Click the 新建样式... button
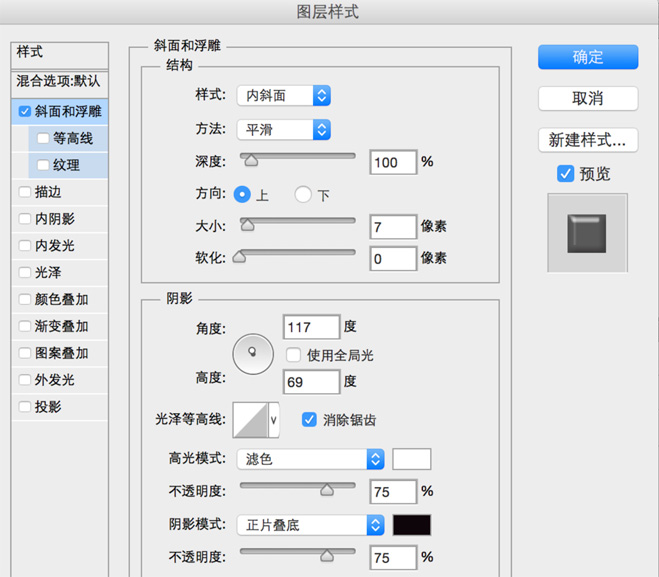 click(587, 139)
